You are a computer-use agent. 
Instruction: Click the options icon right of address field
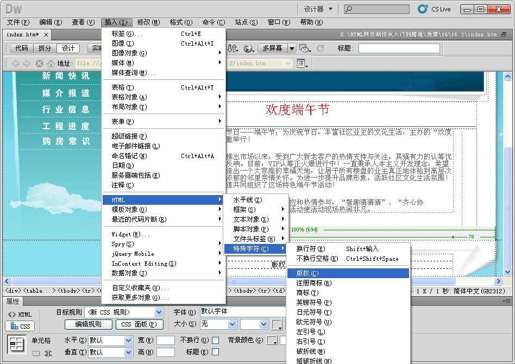(302, 63)
